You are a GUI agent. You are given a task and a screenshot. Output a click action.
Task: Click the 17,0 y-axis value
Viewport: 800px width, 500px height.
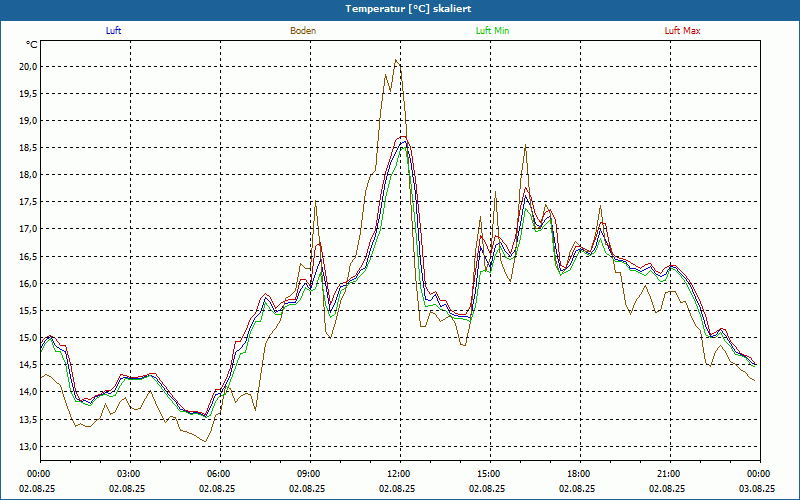tap(29, 229)
